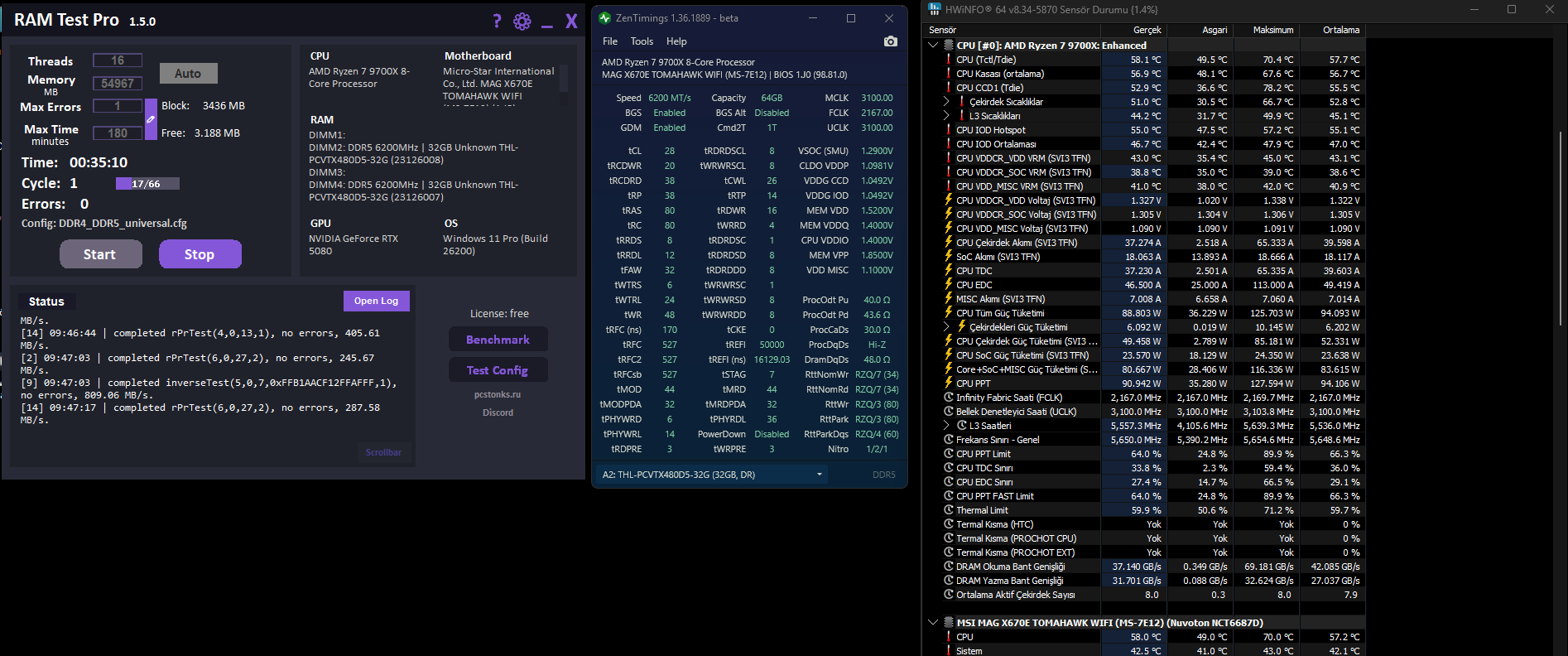
Task: Click the Maksimum column header
Action: (x=1265, y=30)
